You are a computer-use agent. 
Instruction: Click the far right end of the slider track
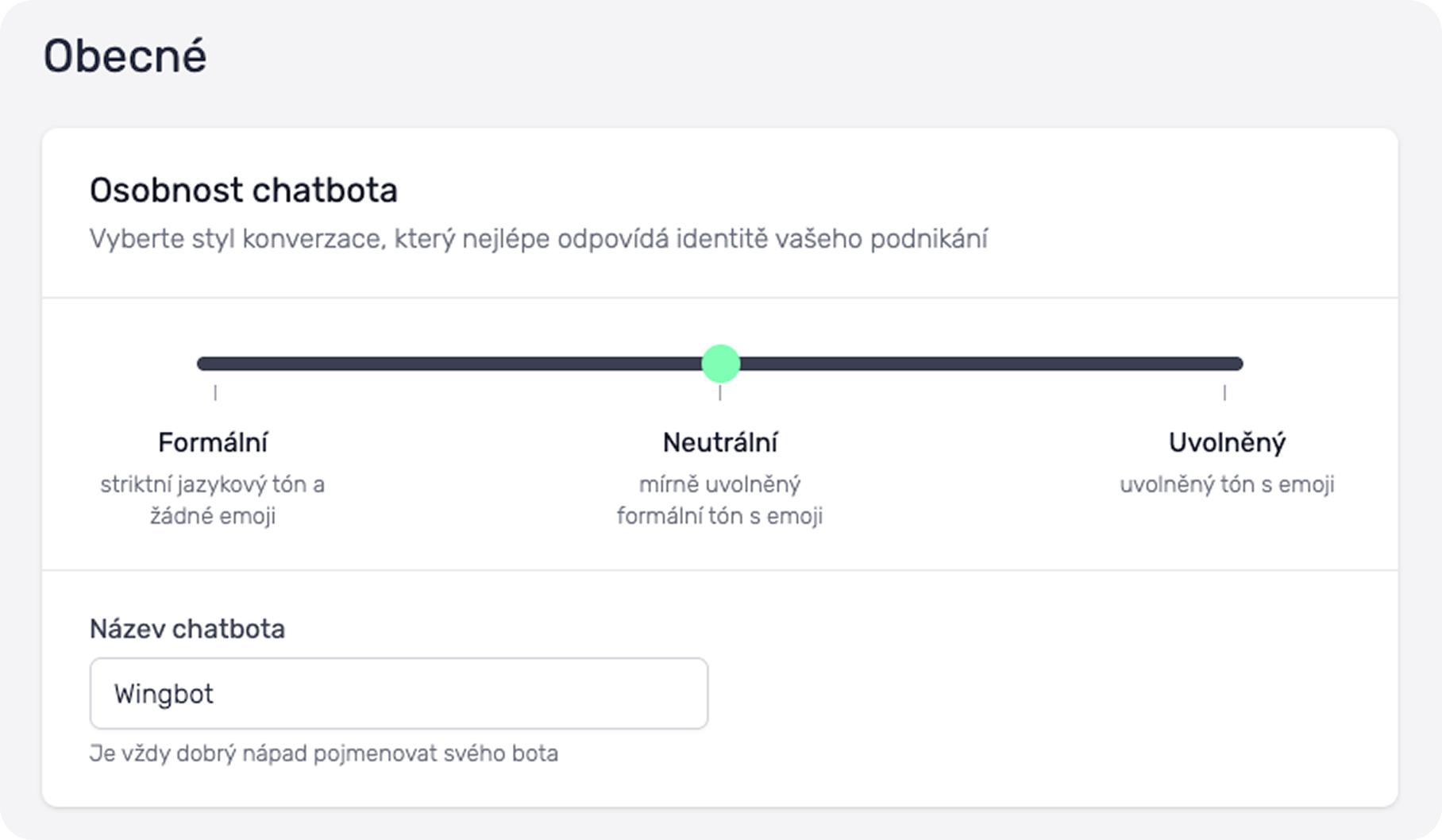1238,364
